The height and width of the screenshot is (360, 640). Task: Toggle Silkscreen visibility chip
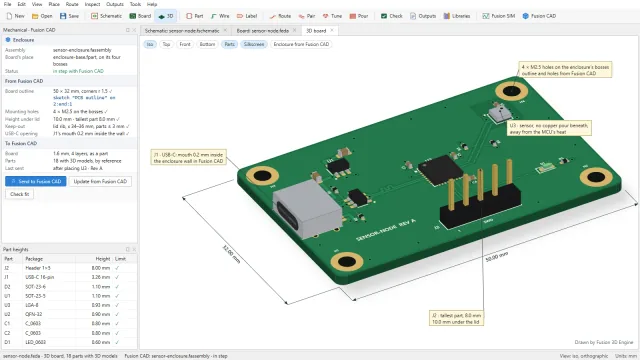click(x=254, y=44)
